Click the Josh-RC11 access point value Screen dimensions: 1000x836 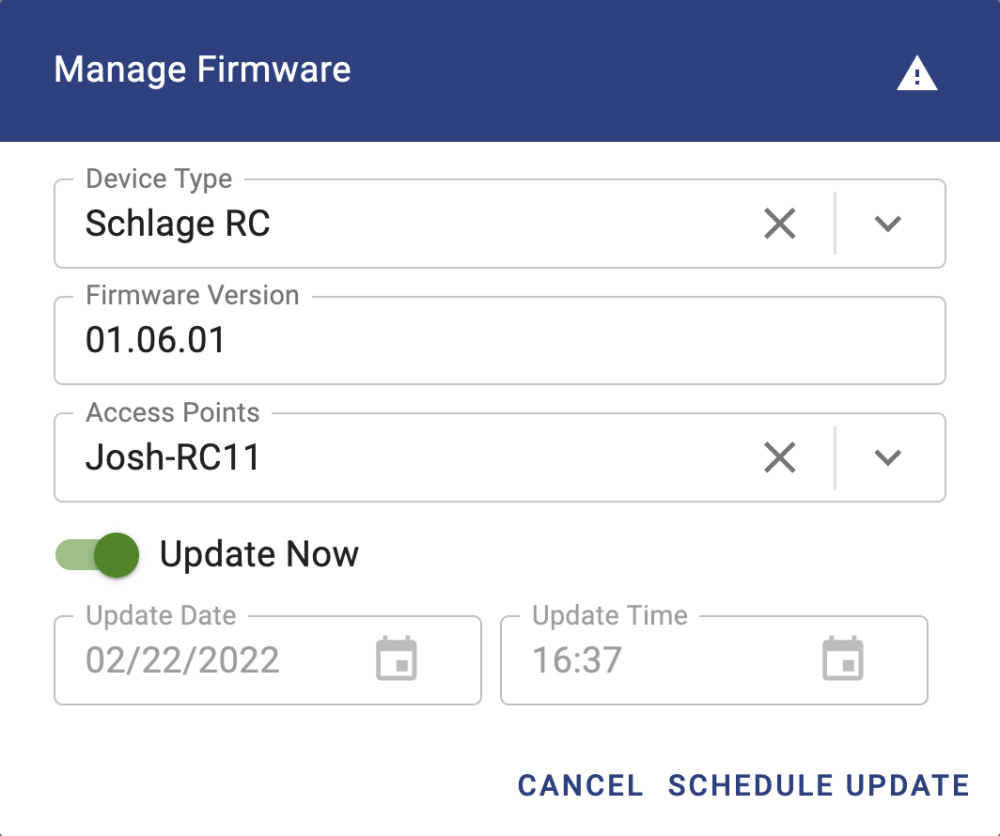pyautogui.click(x=173, y=458)
